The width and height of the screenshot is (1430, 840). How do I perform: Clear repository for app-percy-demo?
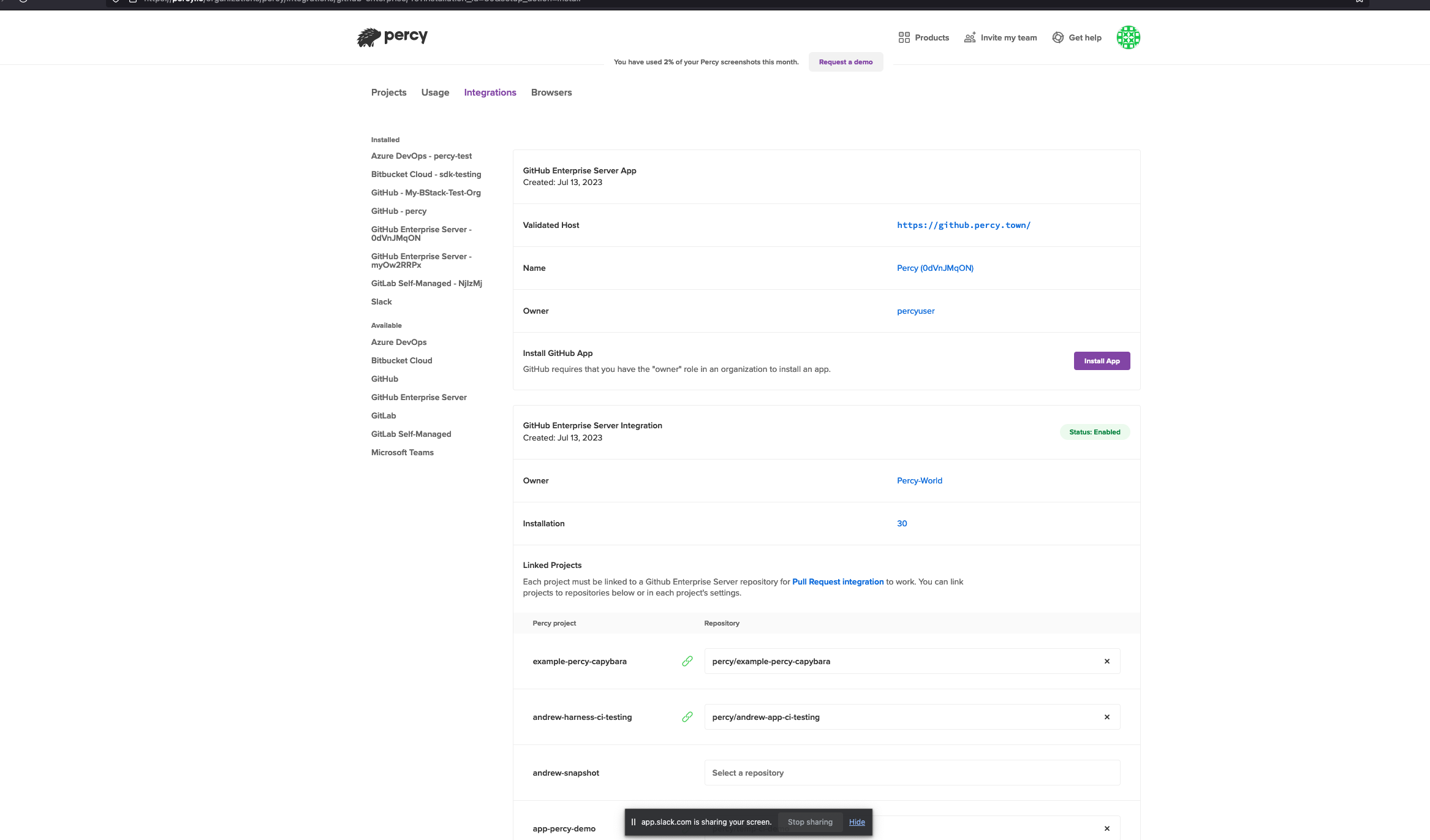pos(1107,828)
